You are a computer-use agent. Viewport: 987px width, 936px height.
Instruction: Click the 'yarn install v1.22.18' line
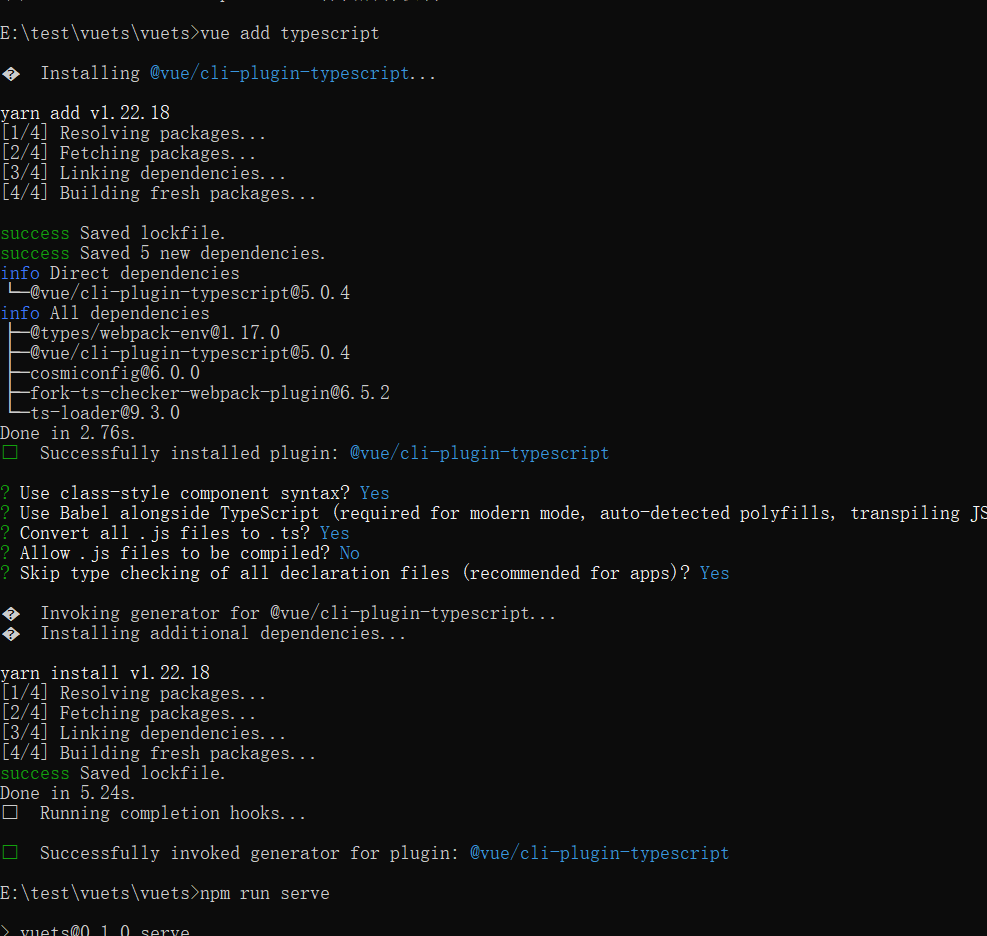(104, 673)
